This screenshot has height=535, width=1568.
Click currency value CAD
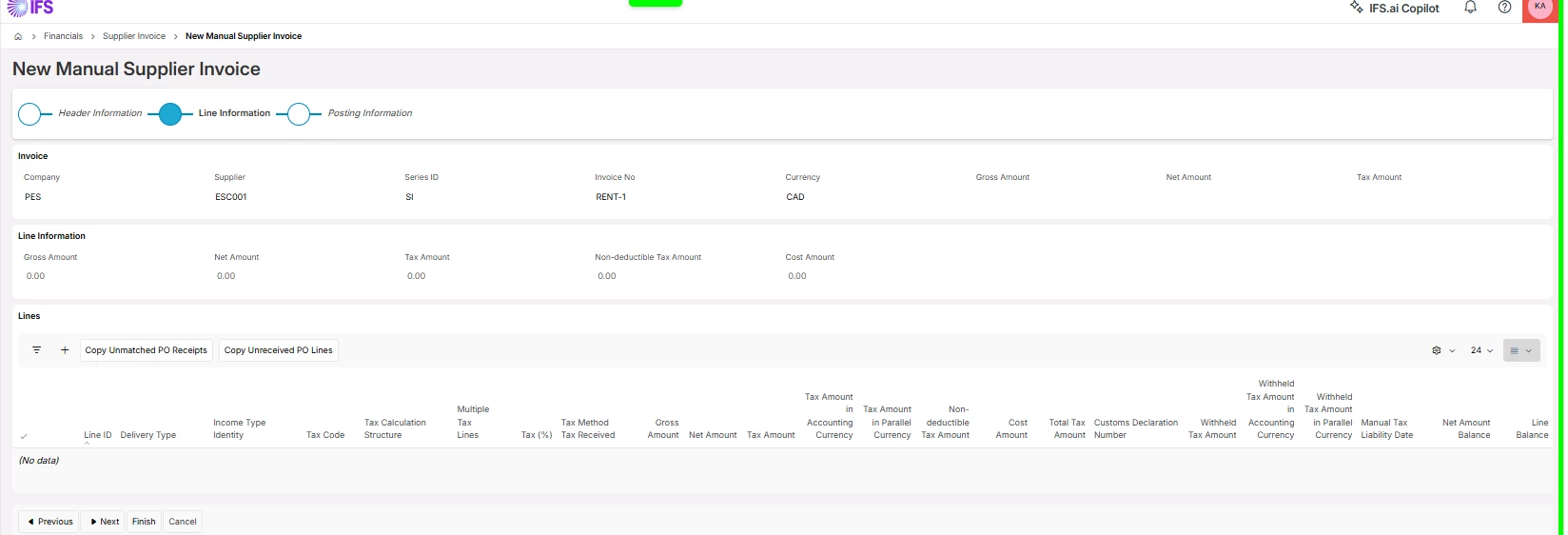coord(795,197)
